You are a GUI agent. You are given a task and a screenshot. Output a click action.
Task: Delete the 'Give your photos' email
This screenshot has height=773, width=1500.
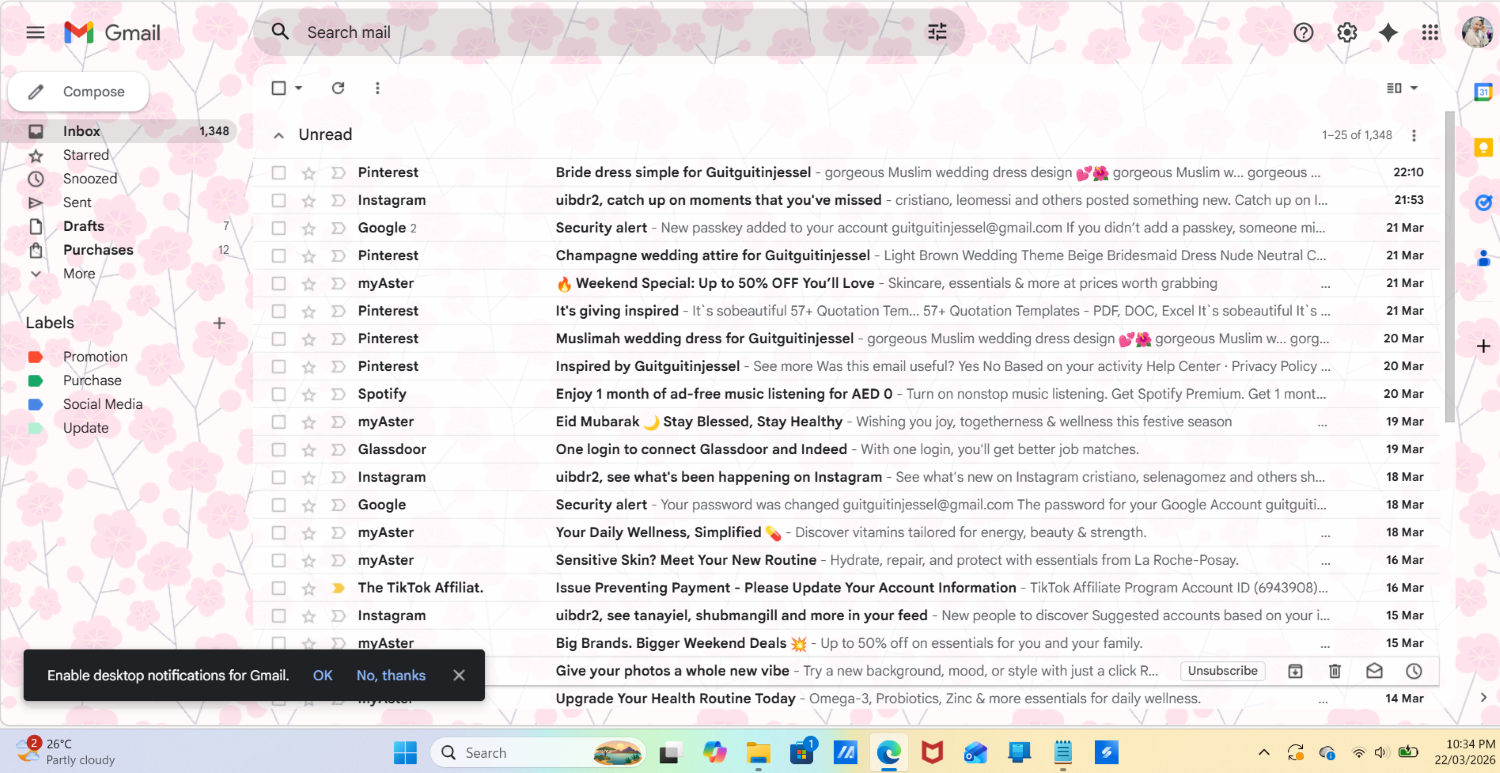point(1334,671)
